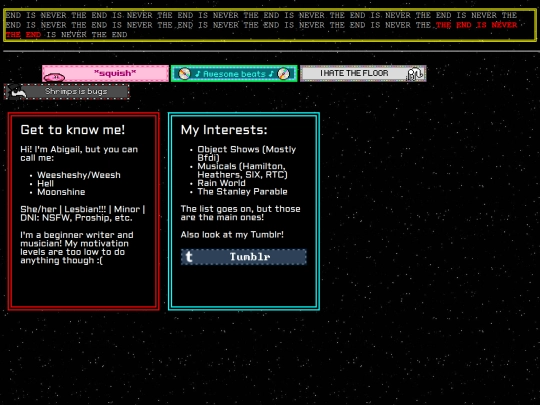
Task: Click "The list goes on" paragraph
Action: pyautogui.click(x=240, y=213)
